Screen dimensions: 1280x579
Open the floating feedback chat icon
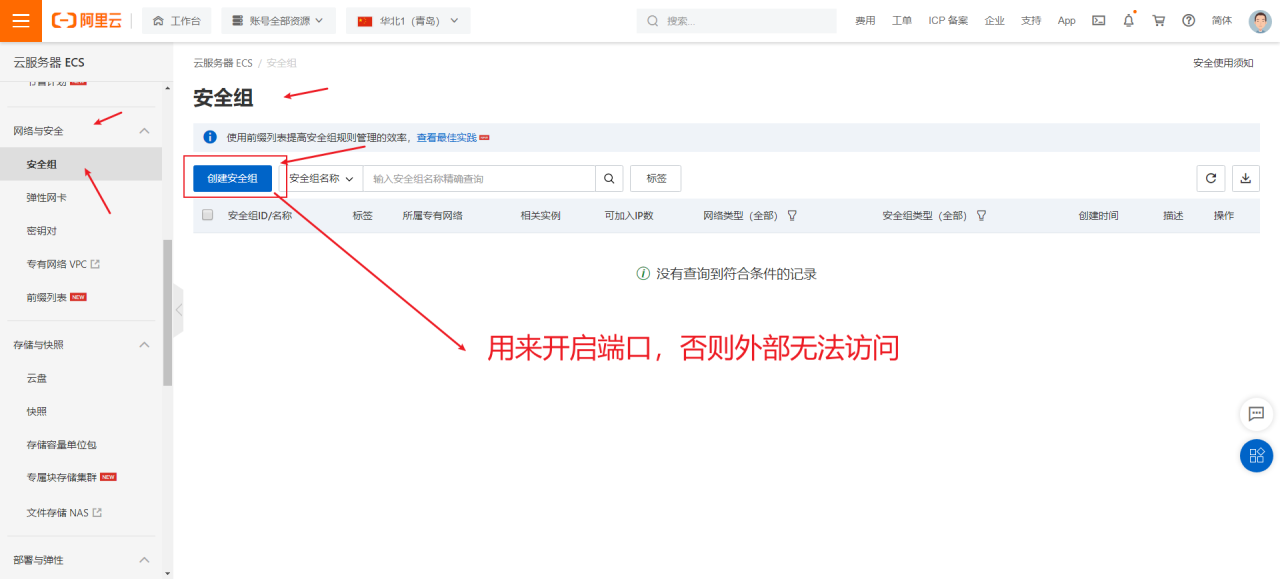(x=1256, y=414)
